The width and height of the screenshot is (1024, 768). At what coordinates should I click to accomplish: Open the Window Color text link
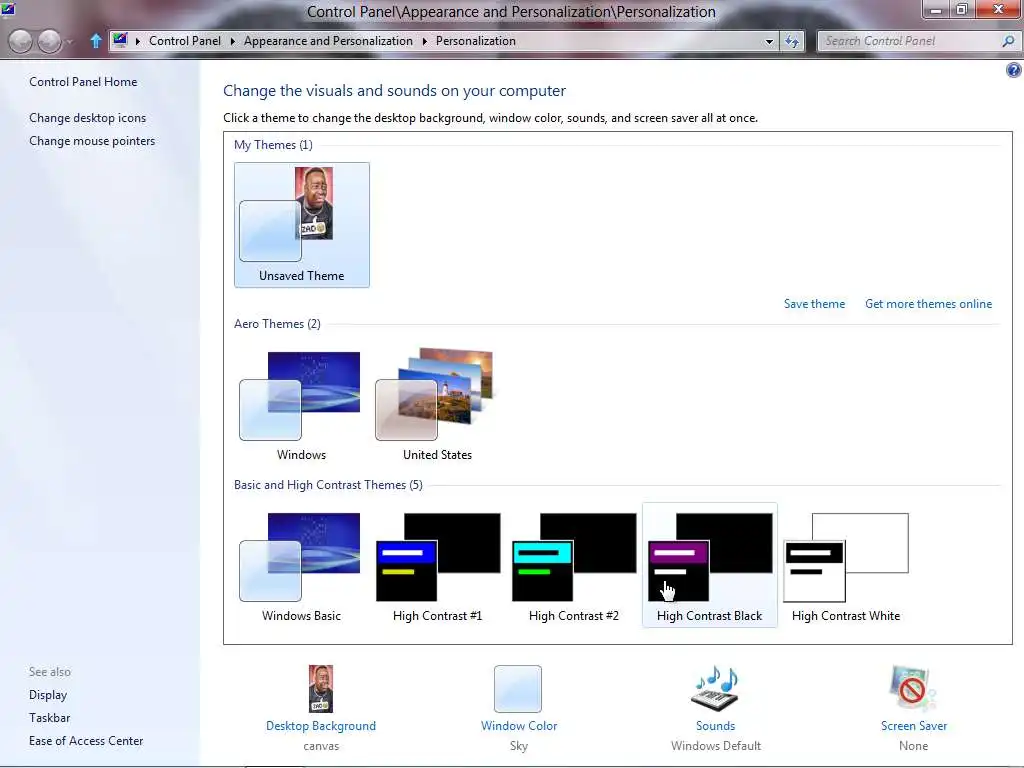[519, 726]
